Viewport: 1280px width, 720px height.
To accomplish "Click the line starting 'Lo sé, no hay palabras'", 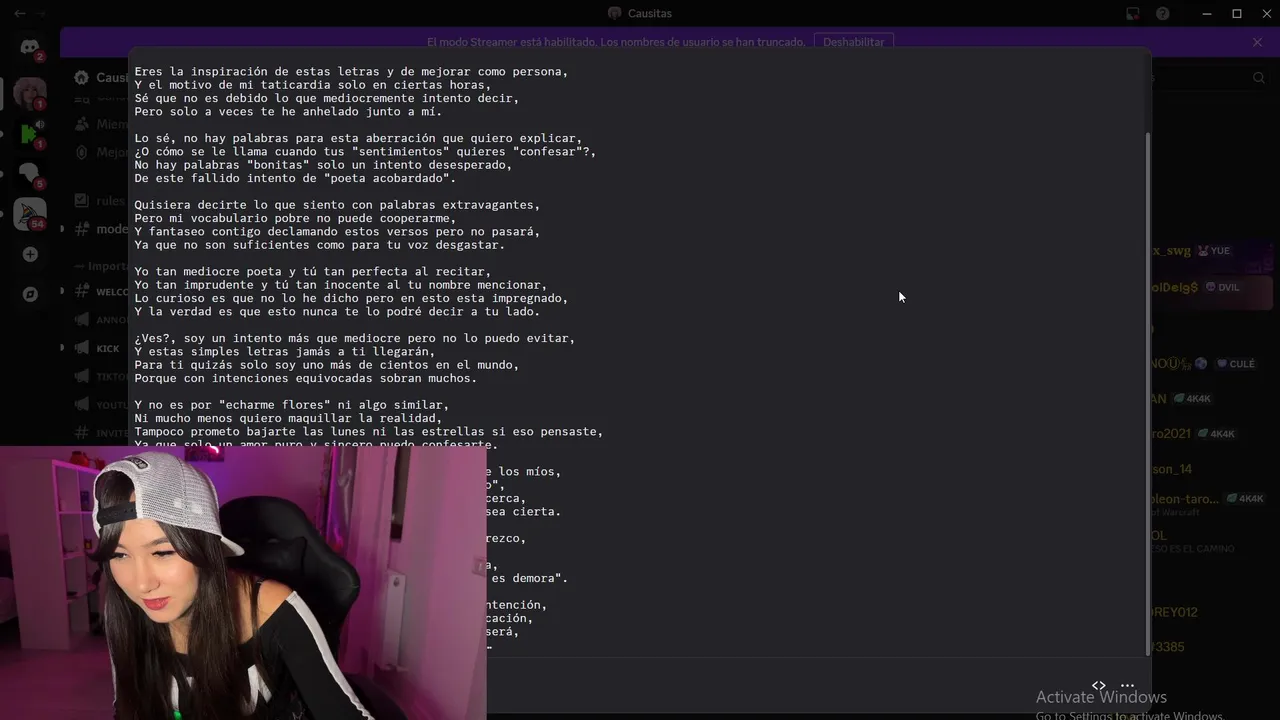I will coord(358,139).
